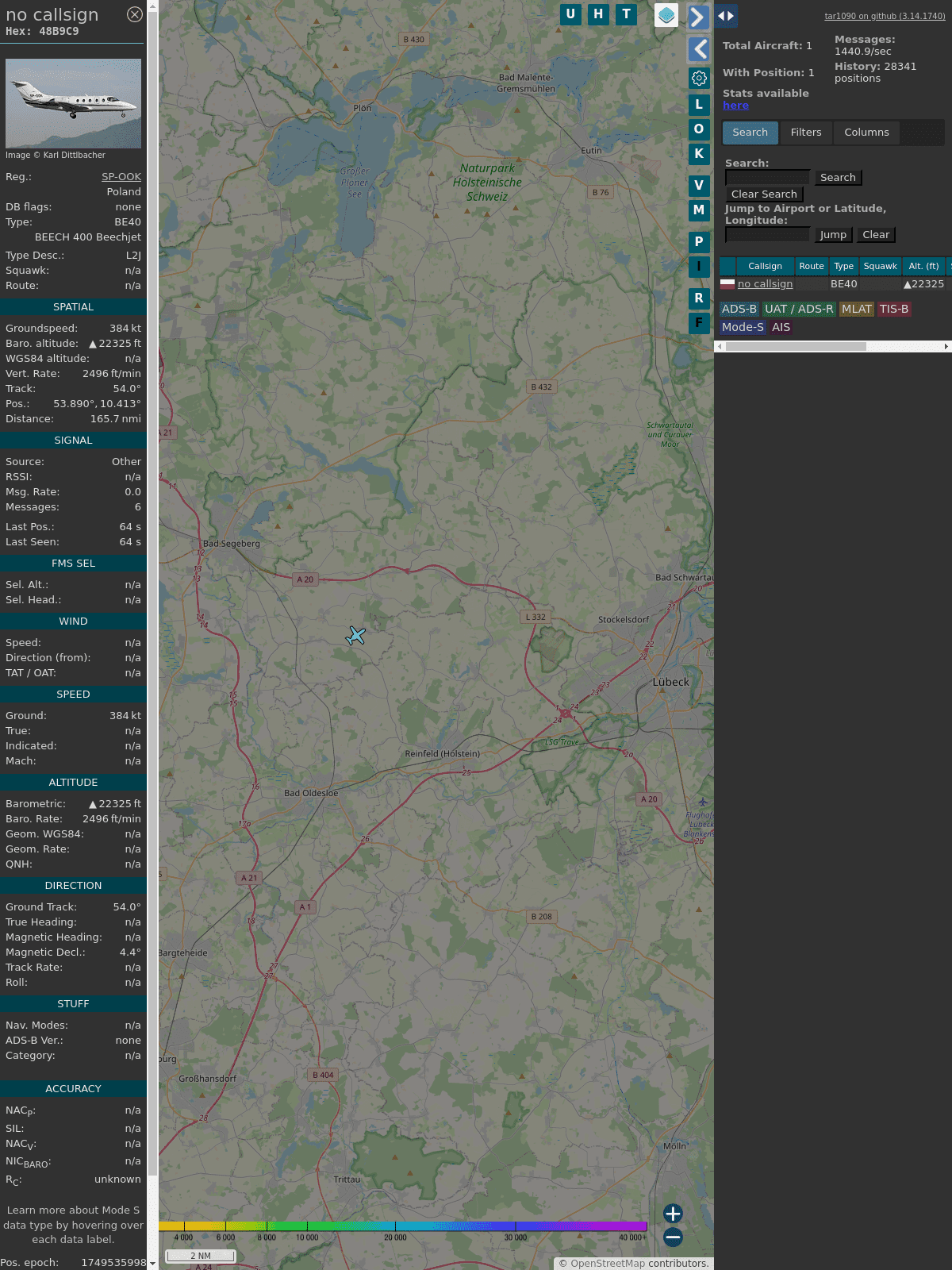
Task: Toggle the U map button
Action: [x=570, y=14]
